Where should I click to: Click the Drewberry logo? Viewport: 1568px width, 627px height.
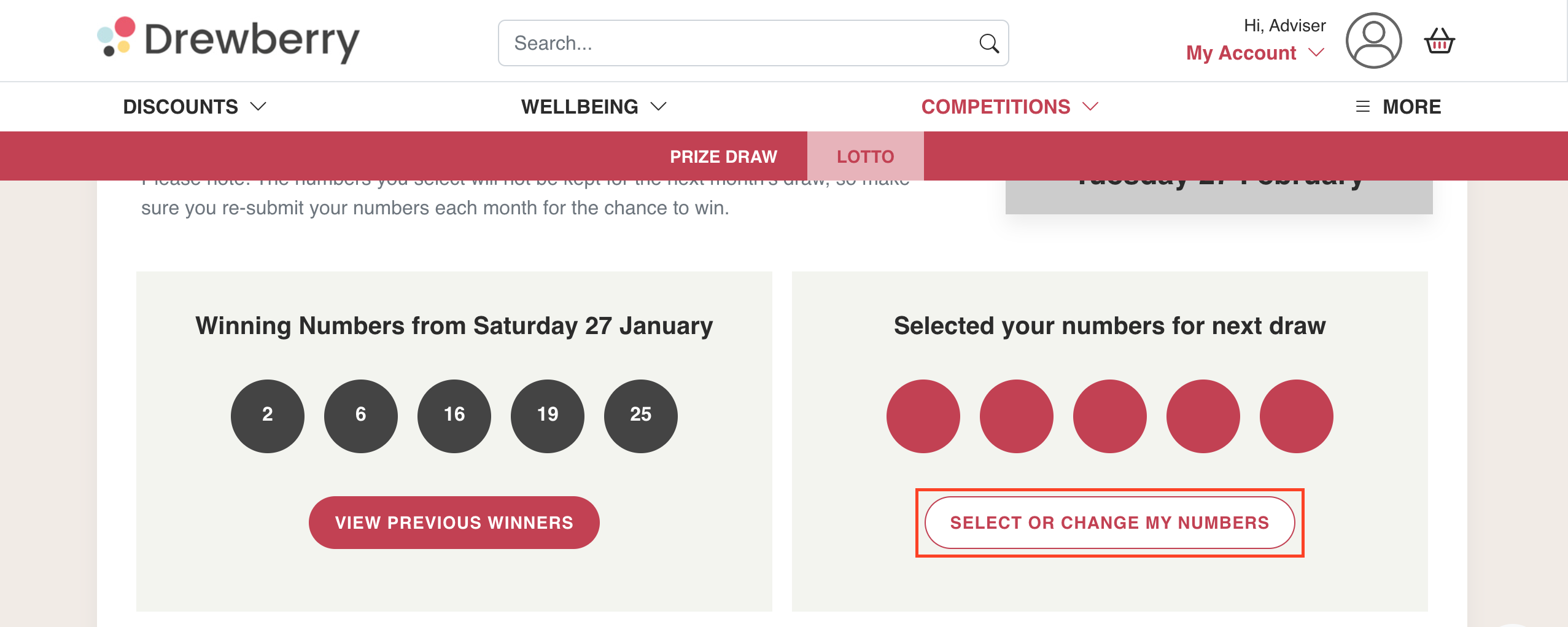click(x=228, y=40)
